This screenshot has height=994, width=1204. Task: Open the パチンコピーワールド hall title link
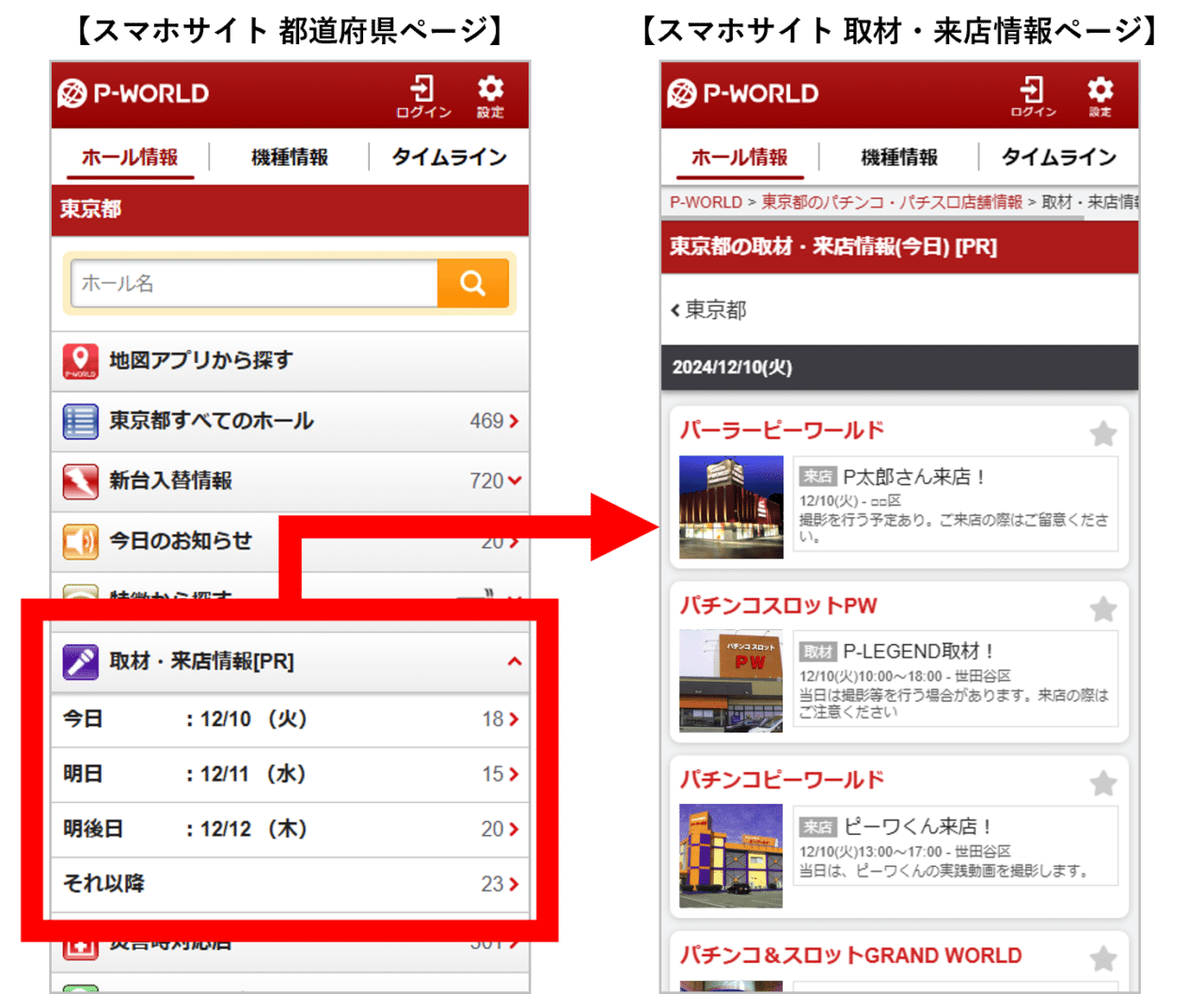(783, 781)
